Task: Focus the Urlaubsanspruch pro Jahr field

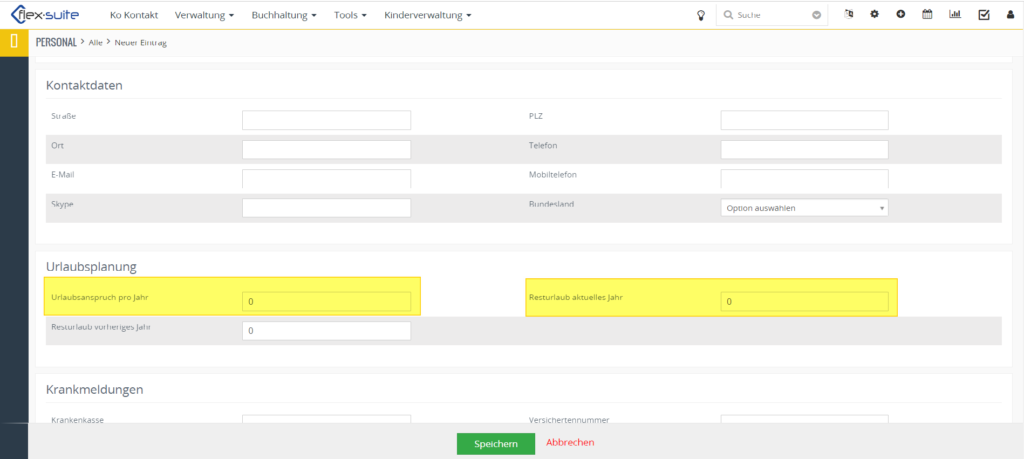Action: (x=326, y=301)
